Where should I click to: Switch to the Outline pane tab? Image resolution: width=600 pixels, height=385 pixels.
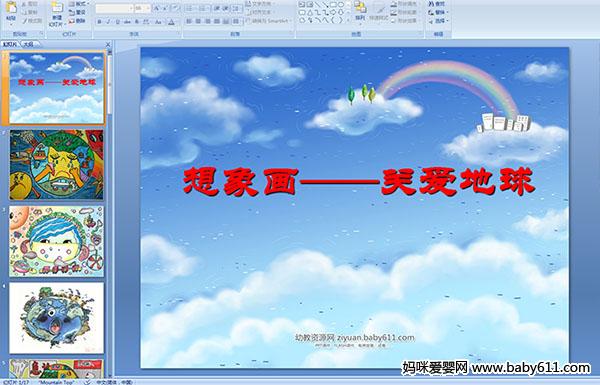tap(28, 44)
